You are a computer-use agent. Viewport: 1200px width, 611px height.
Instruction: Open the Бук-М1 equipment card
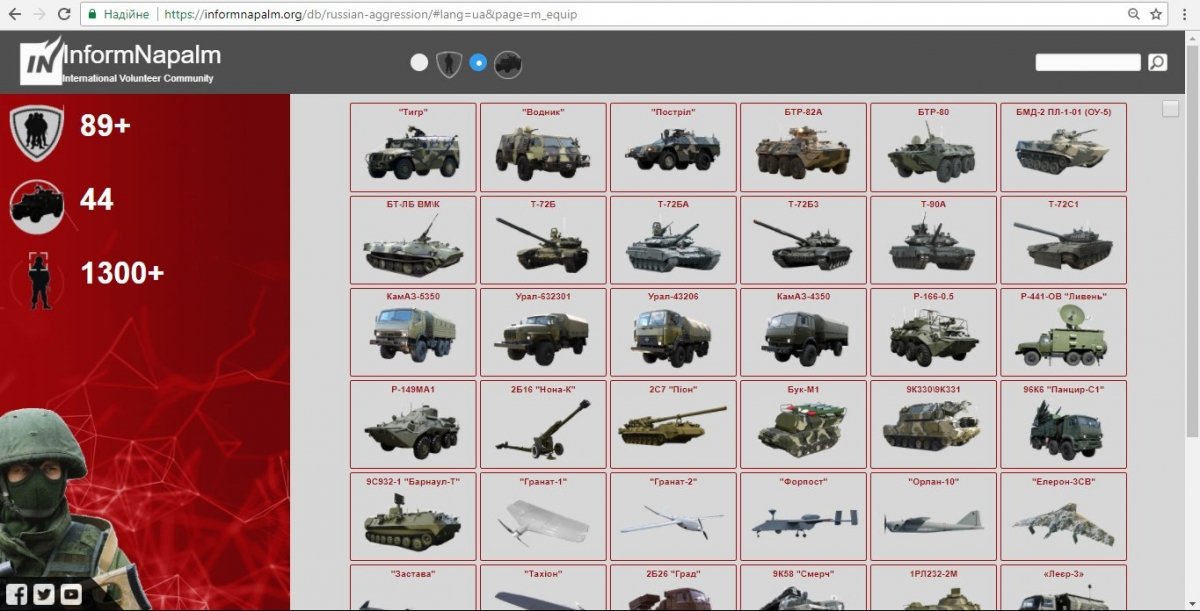coord(803,424)
